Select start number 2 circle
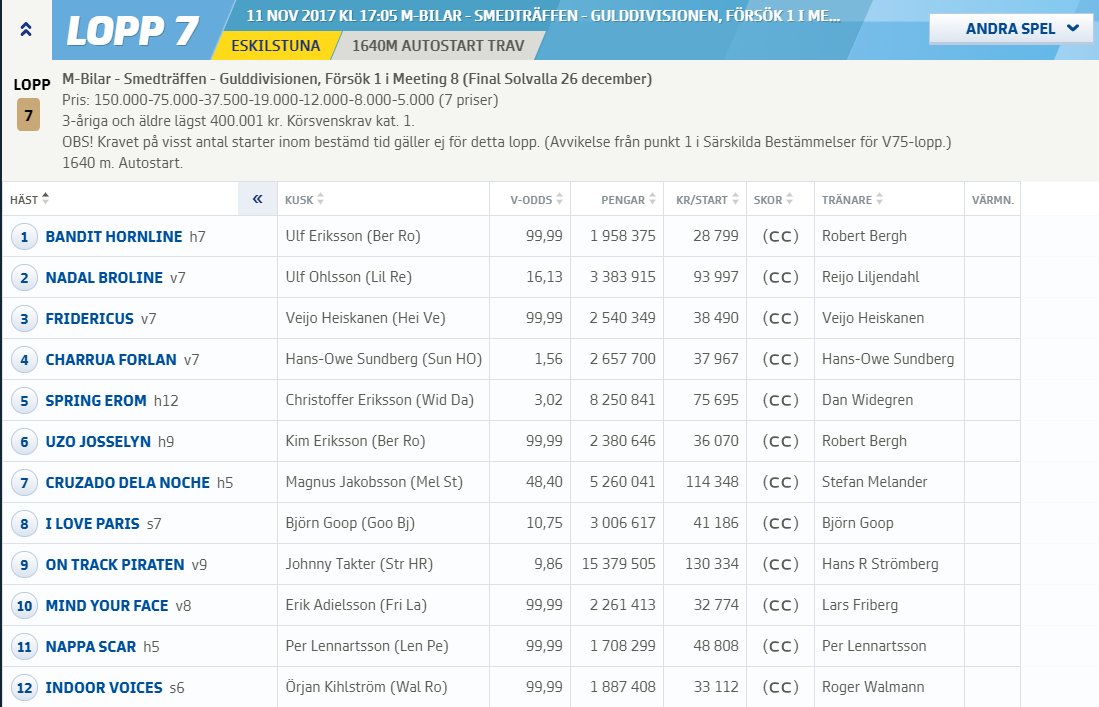This screenshot has height=707, width=1099. pyautogui.click(x=24, y=278)
